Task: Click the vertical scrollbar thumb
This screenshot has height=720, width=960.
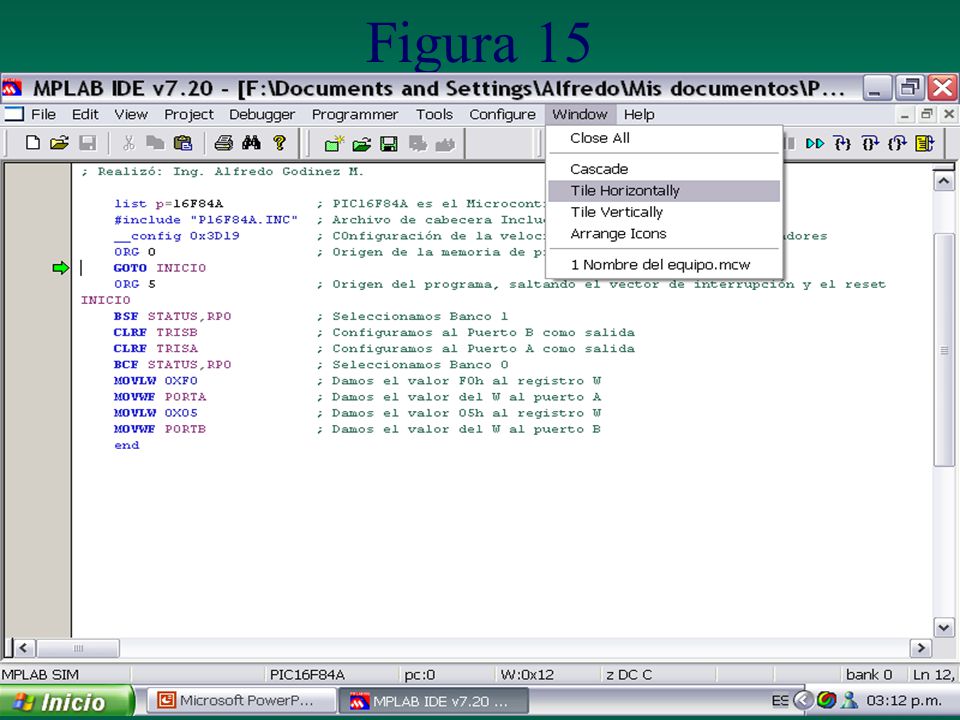Action: 943,350
